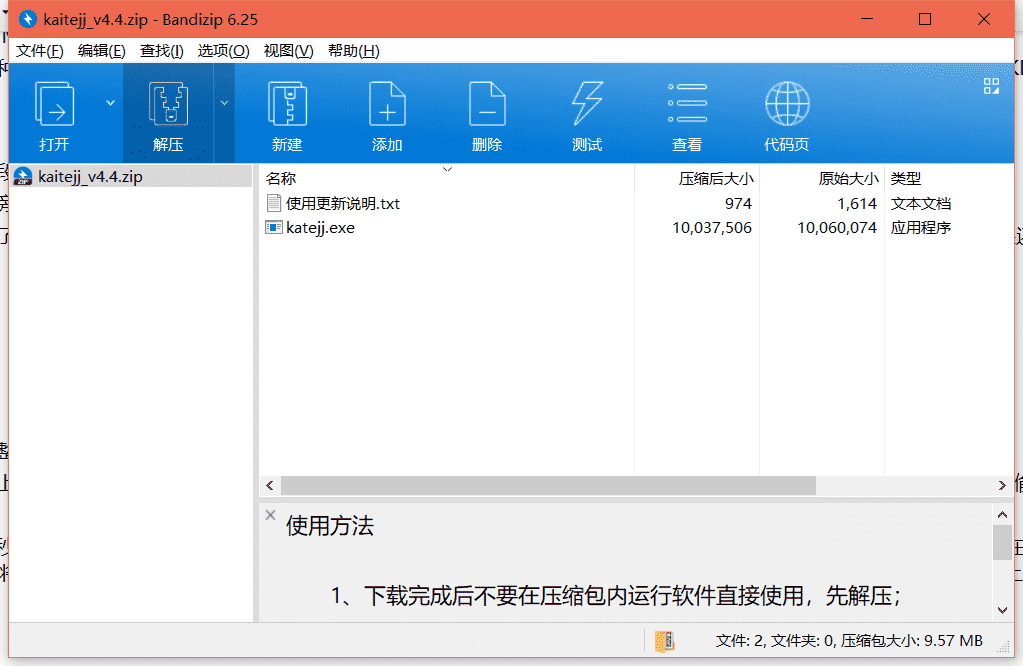Open the Code page (代码页) globe icon
The image size is (1023, 666).
click(x=787, y=104)
